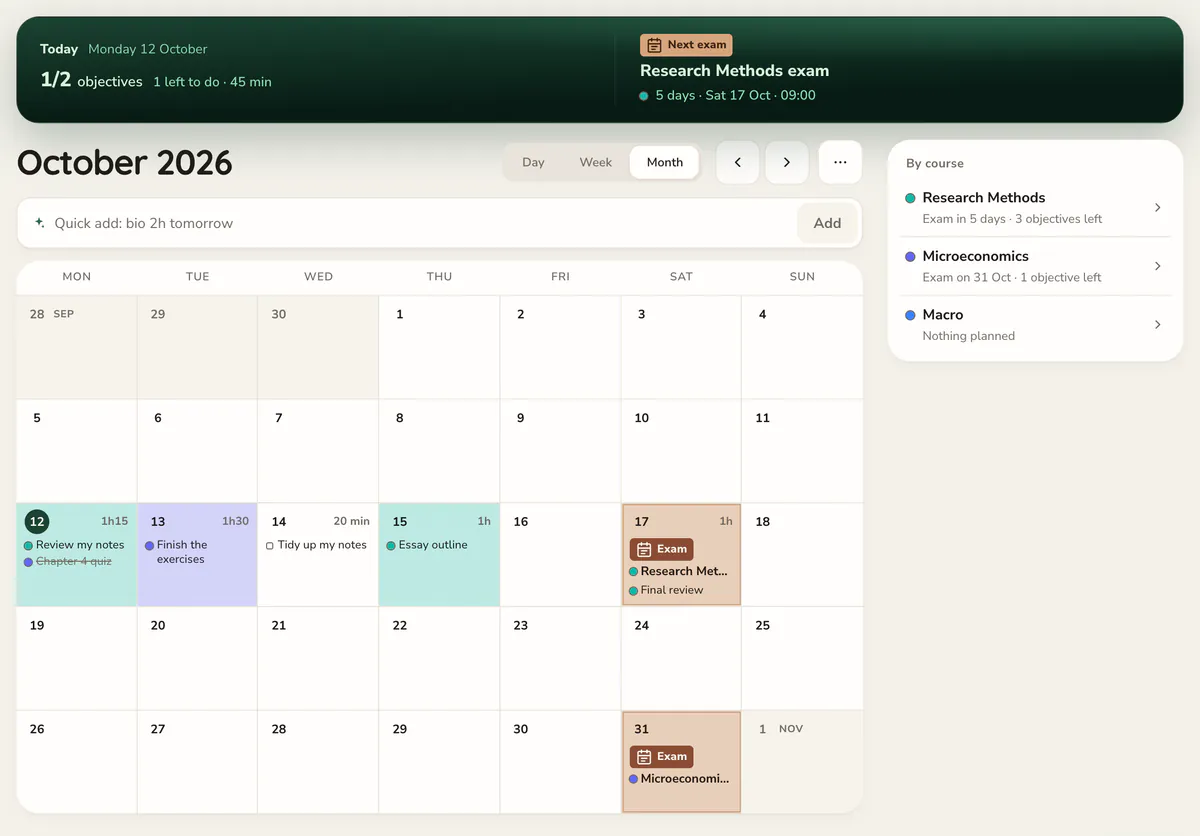This screenshot has width=1200, height=836.
Task: Open the Finish the exercises task
Action: tap(182, 552)
